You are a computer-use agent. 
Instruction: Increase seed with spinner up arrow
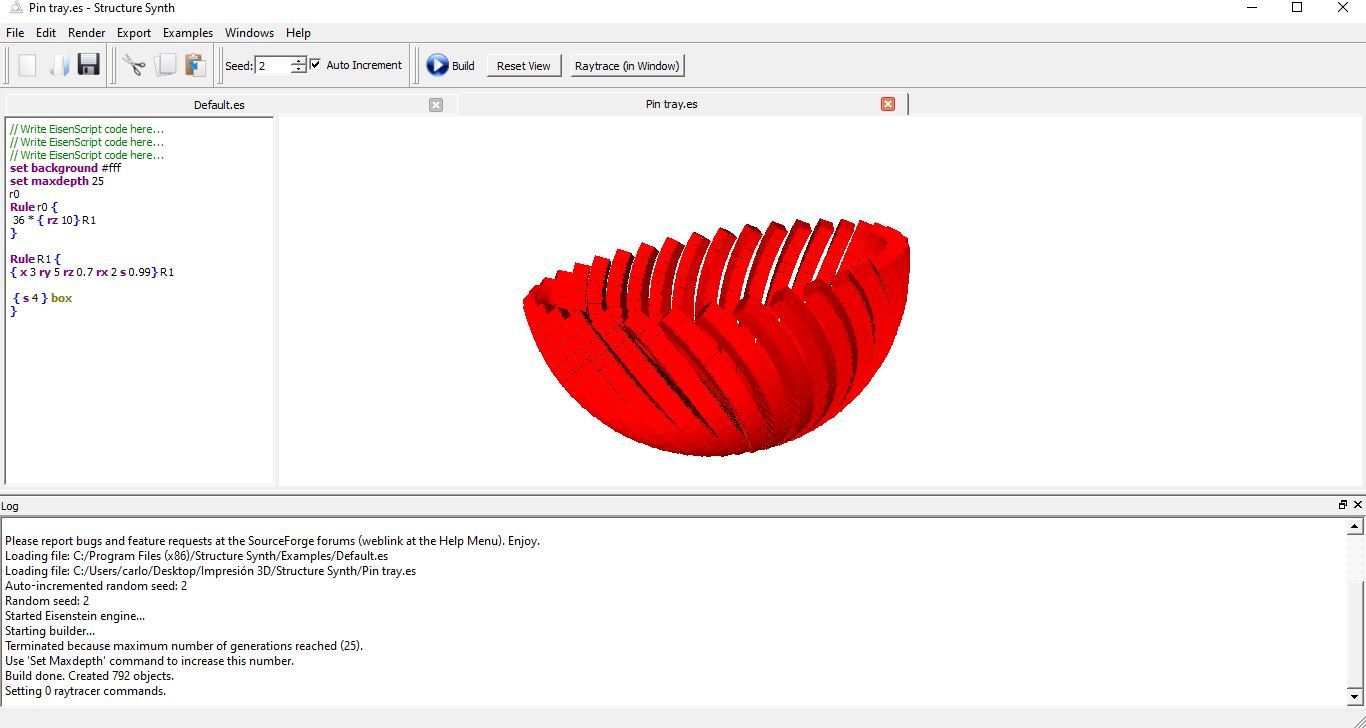point(298,61)
